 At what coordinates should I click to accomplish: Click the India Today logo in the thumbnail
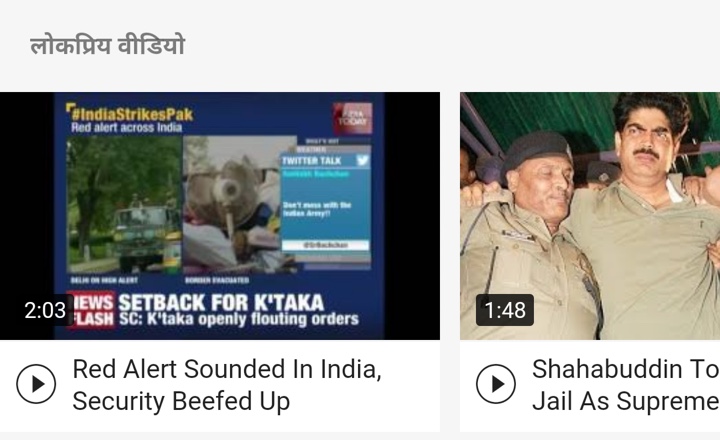[x=353, y=118]
